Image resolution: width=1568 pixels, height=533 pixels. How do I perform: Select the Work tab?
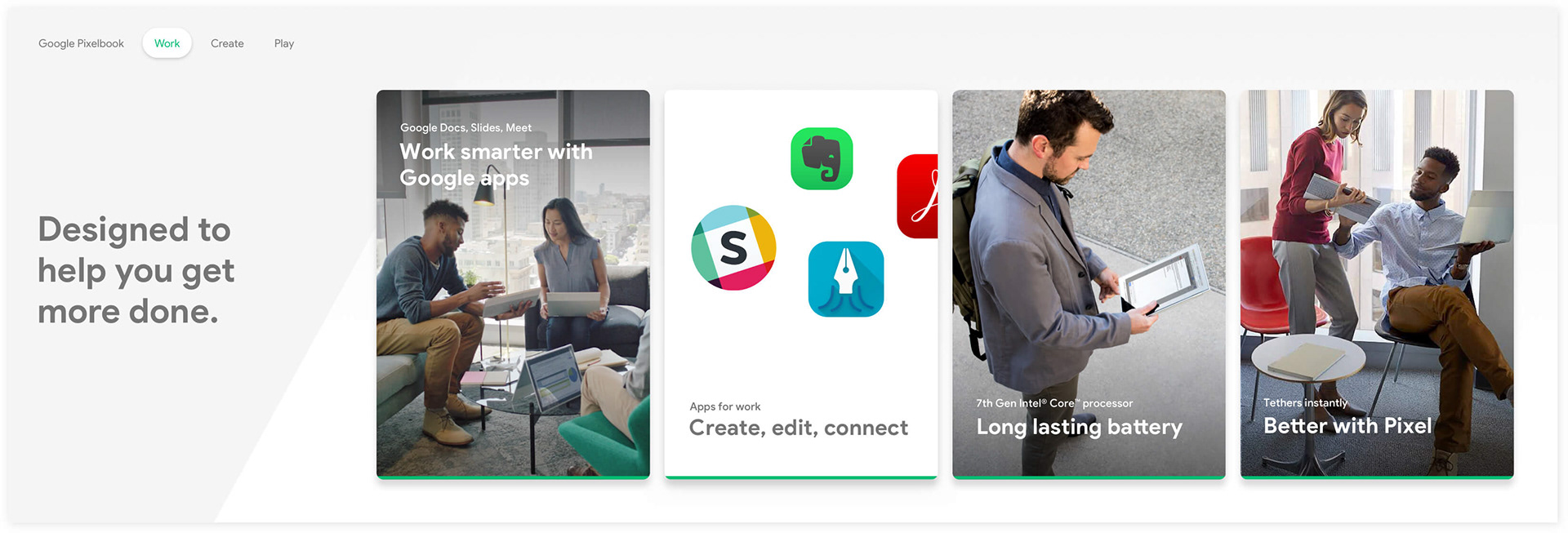[x=167, y=43]
